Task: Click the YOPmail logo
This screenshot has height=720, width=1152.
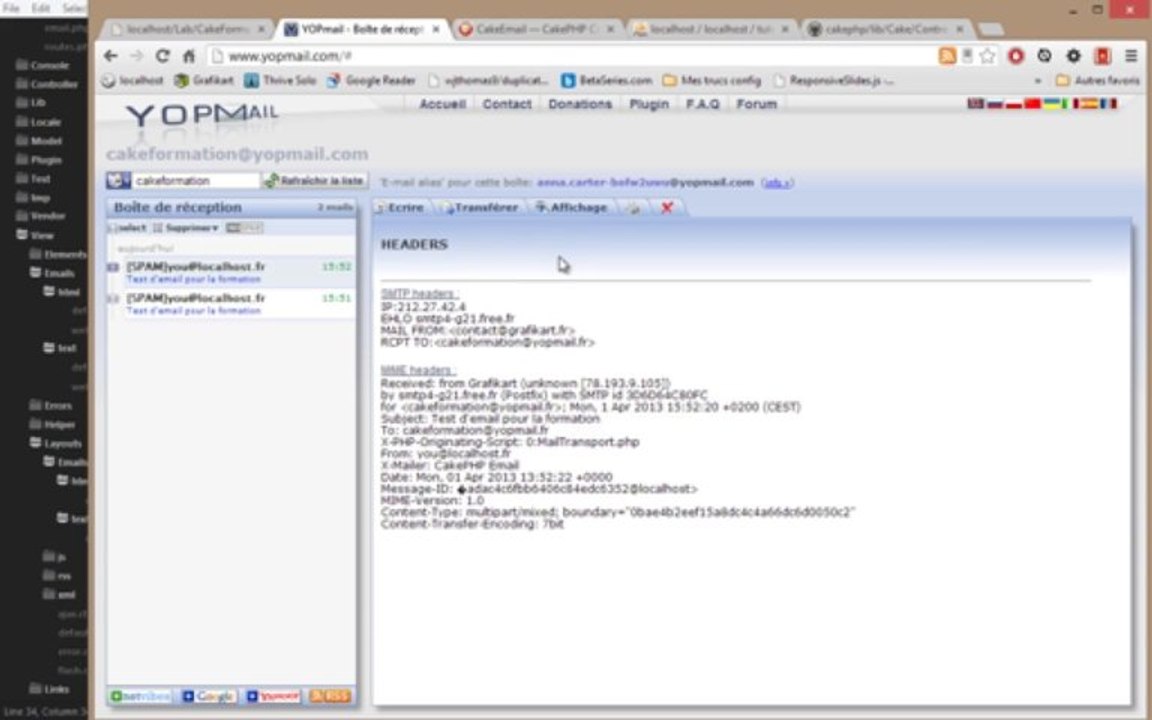Action: tap(202, 114)
